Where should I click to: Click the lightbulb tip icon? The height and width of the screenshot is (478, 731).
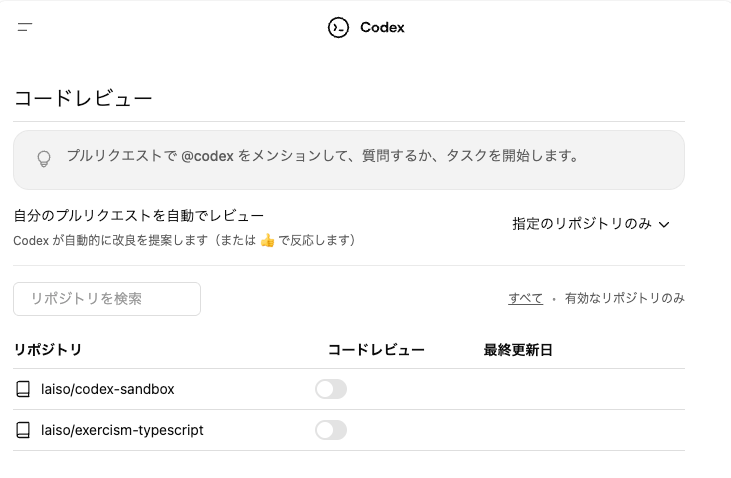pos(44,159)
